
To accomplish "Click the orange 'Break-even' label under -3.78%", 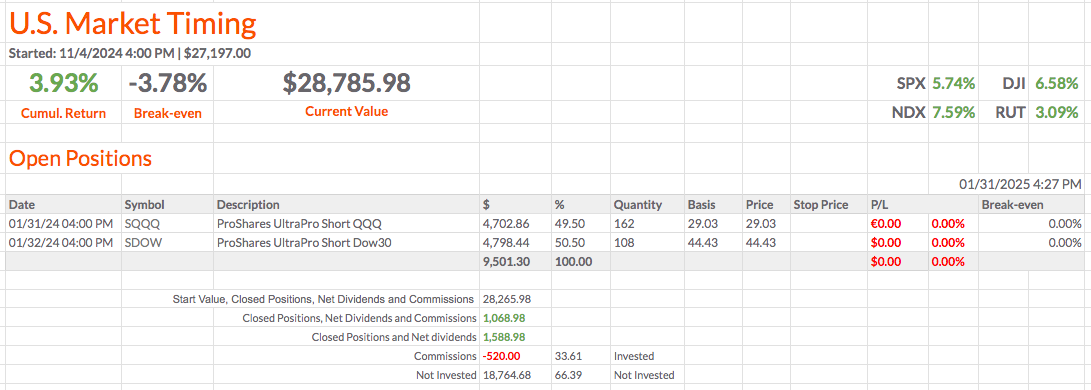I will point(168,113).
